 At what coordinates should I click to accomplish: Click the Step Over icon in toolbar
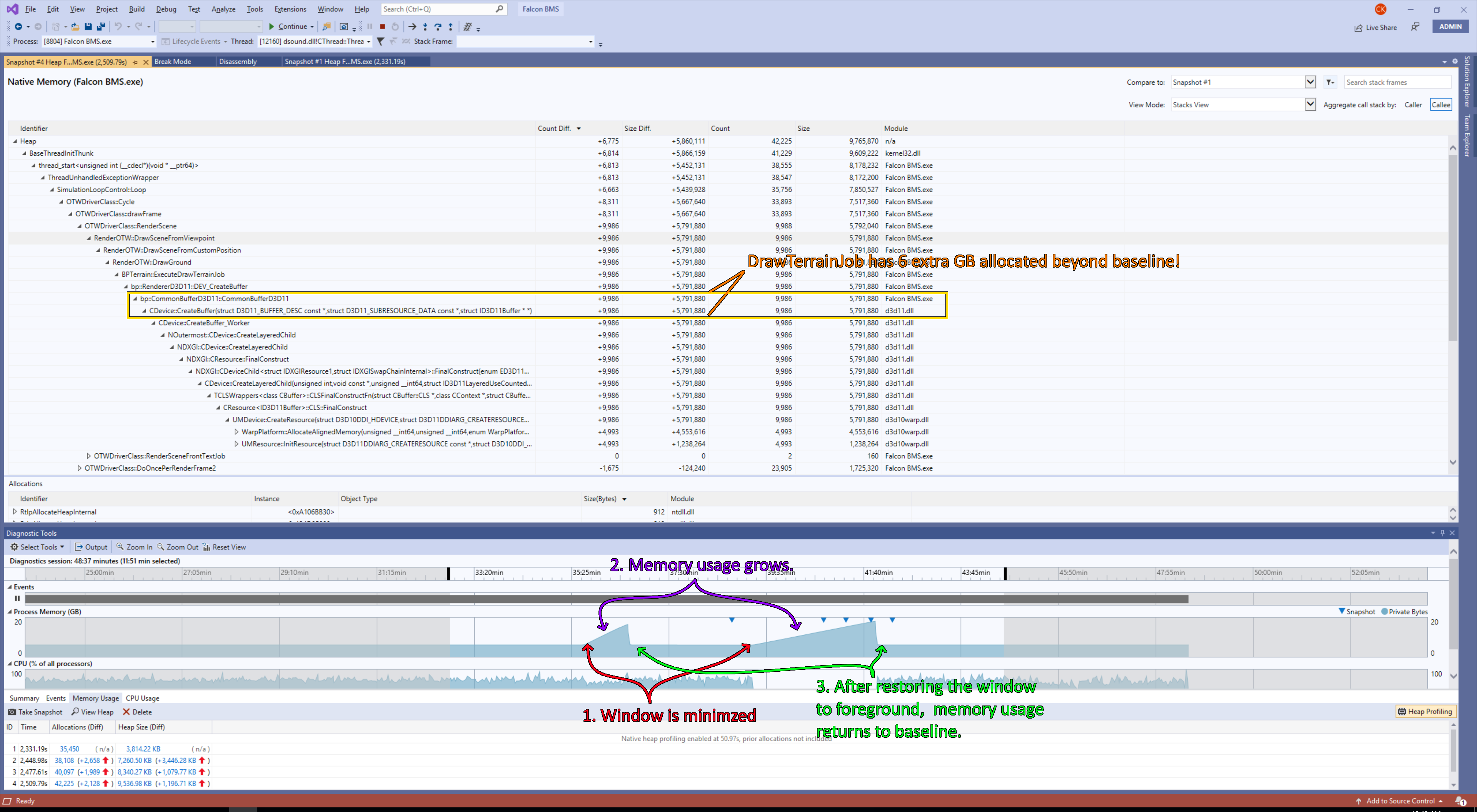pyautogui.click(x=437, y=27)
